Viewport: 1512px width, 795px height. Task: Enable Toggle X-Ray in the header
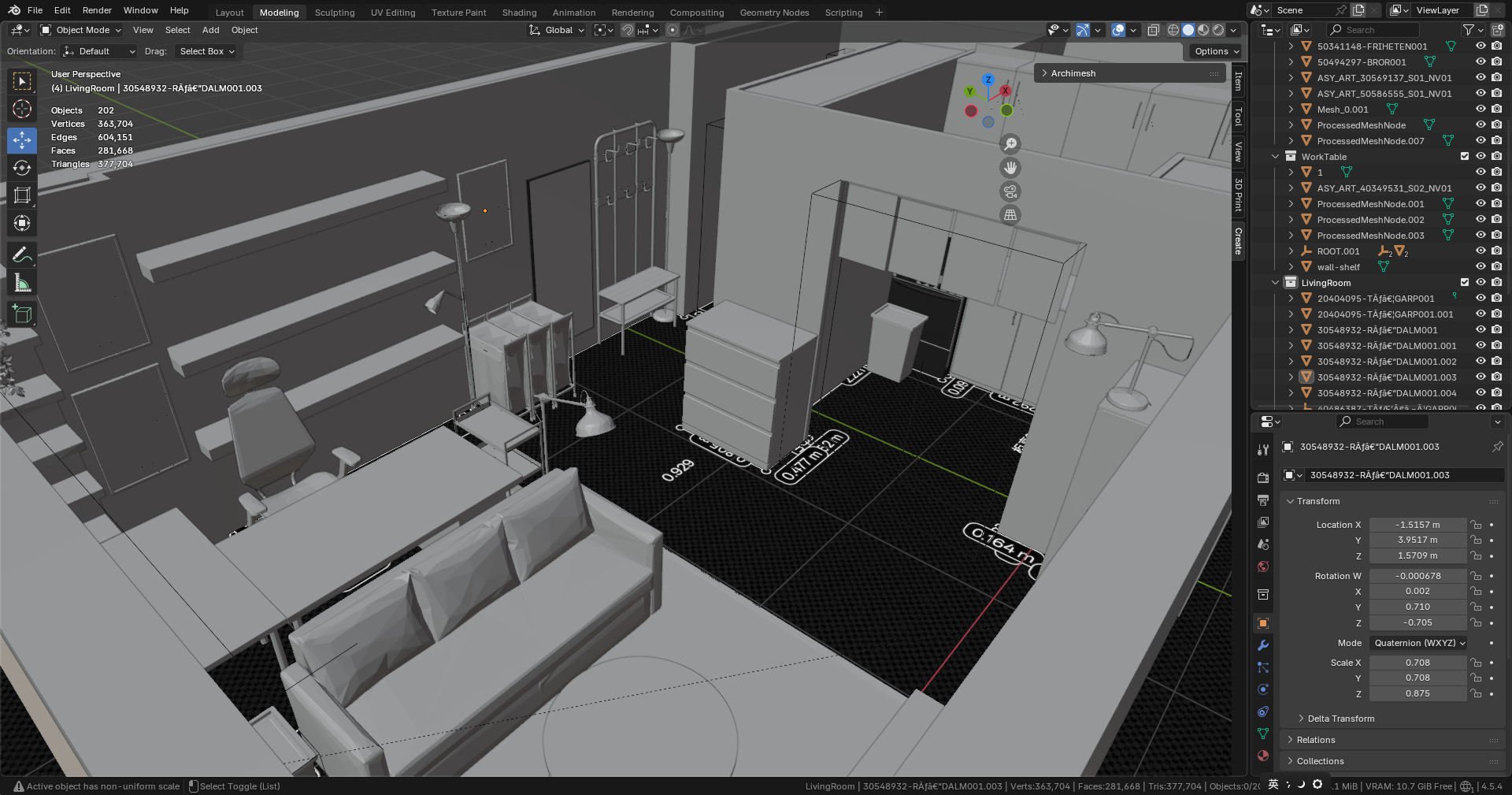point(1154,30)
